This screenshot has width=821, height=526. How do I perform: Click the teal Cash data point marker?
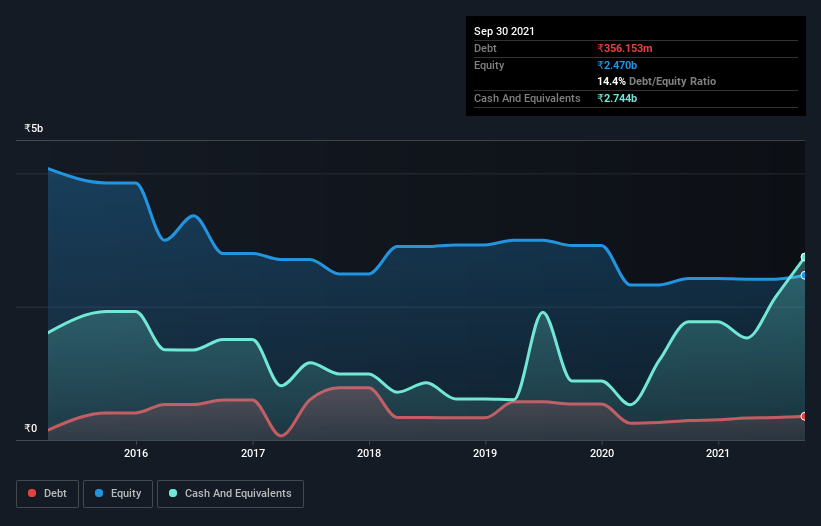[x=804, y=258]
